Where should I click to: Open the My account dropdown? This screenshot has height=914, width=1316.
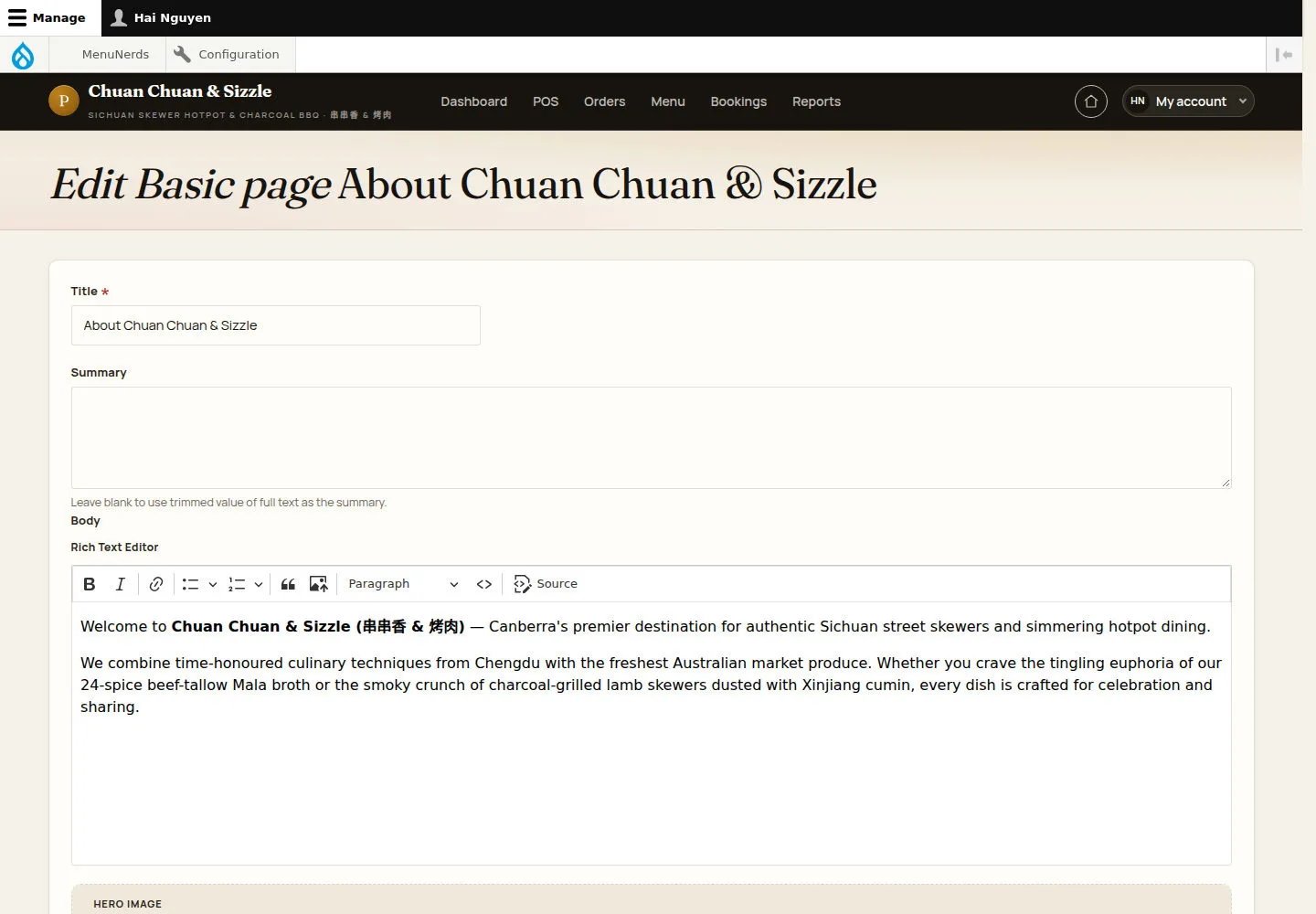click(x=1188, y=101)
